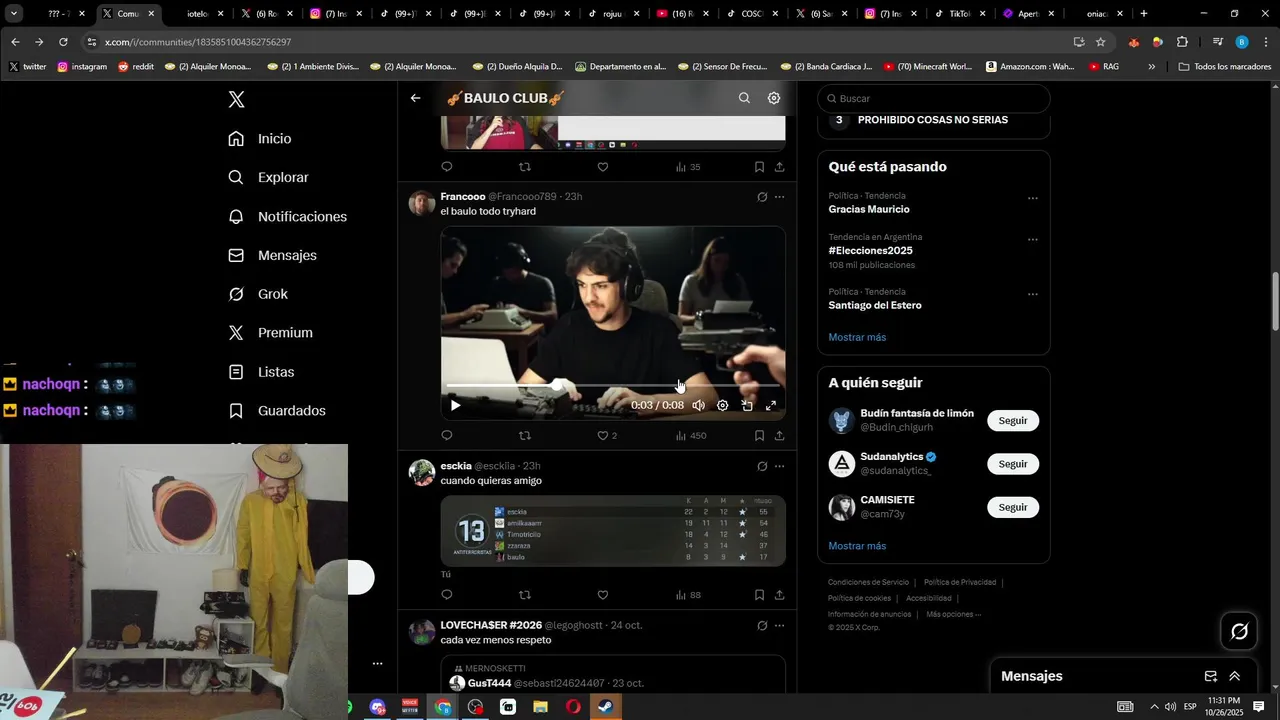This screenshot has height=720, width=1280.
Task: Open the reddit bookmark
Action: point(136,67)
